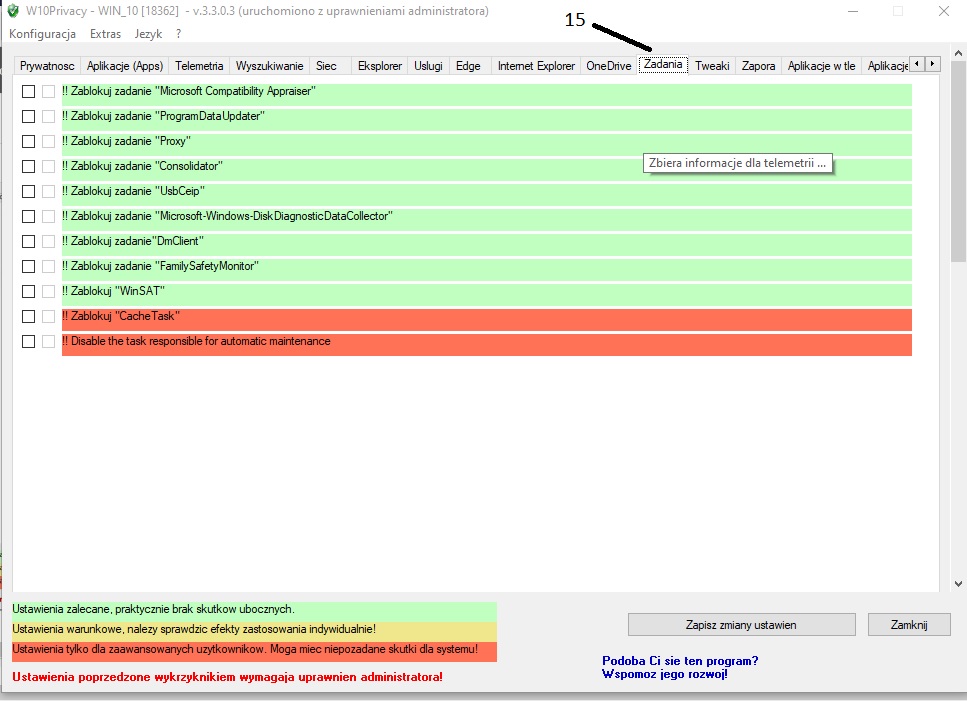Screen dimensions: 967x701
Task: Open the Telemetria tab
Action: 199,66
